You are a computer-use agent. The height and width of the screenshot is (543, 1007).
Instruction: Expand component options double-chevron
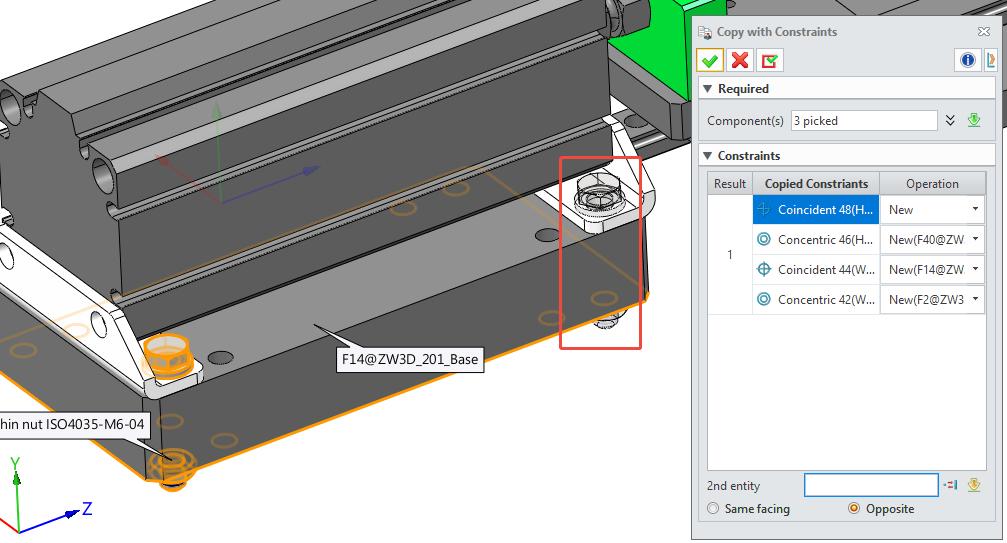[x=950, y=121]
